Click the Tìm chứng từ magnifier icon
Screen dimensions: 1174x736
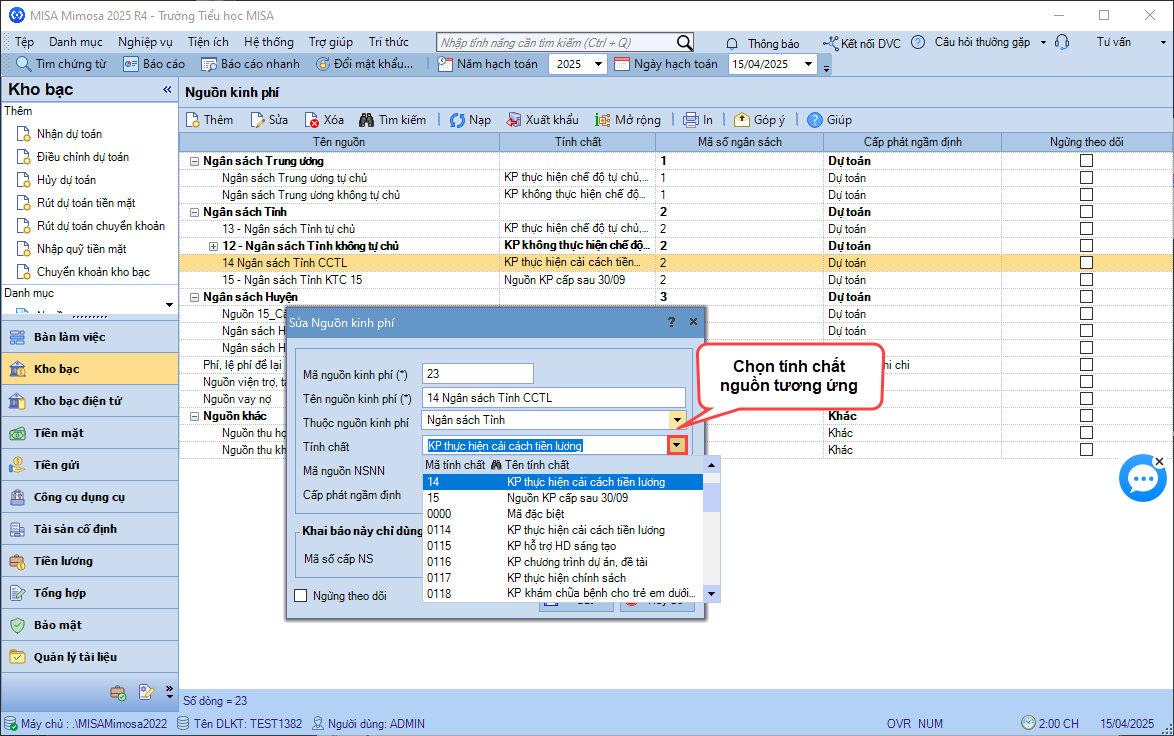(24, 64)
